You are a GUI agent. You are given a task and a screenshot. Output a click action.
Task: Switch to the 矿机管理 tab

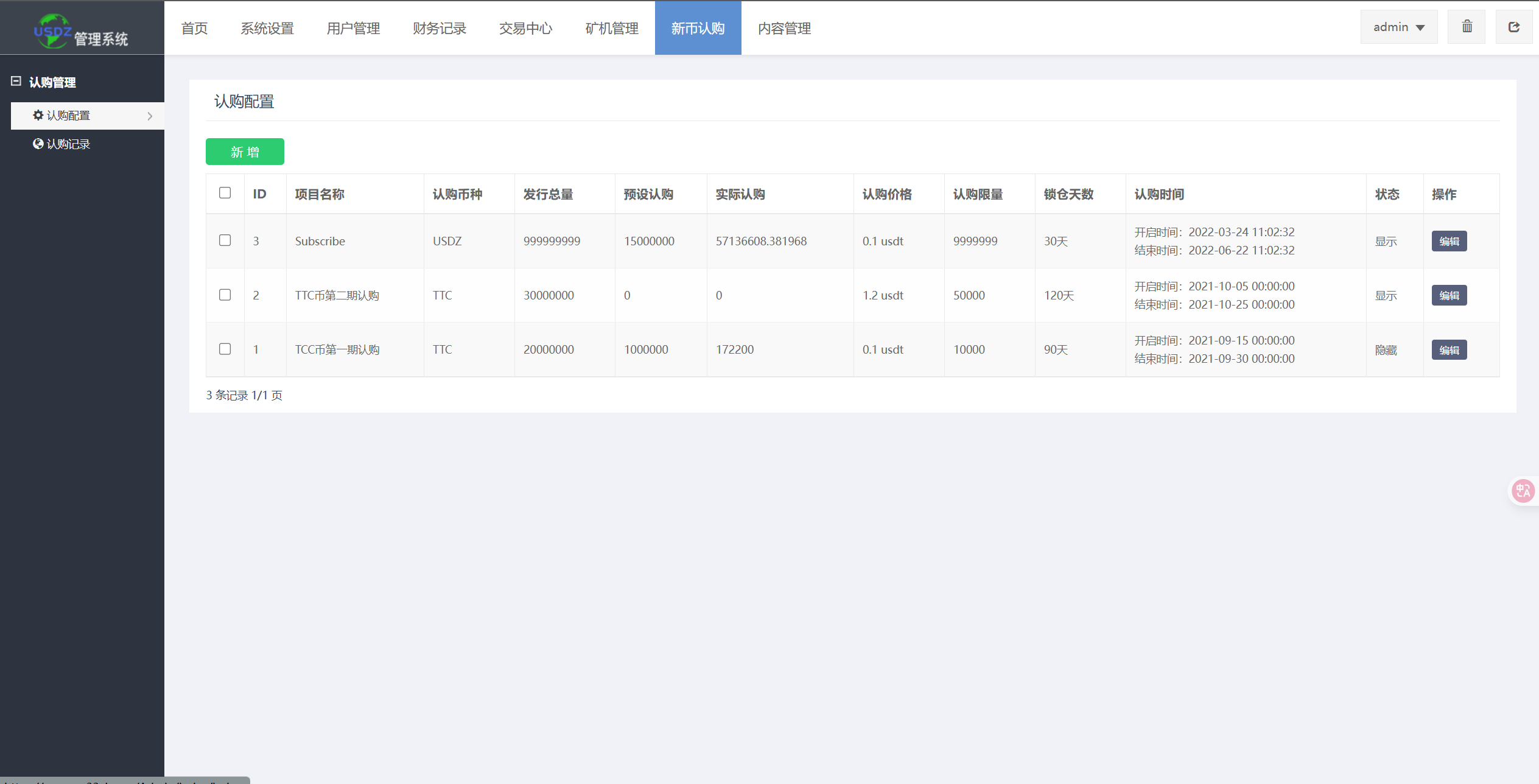coord(611,28)
